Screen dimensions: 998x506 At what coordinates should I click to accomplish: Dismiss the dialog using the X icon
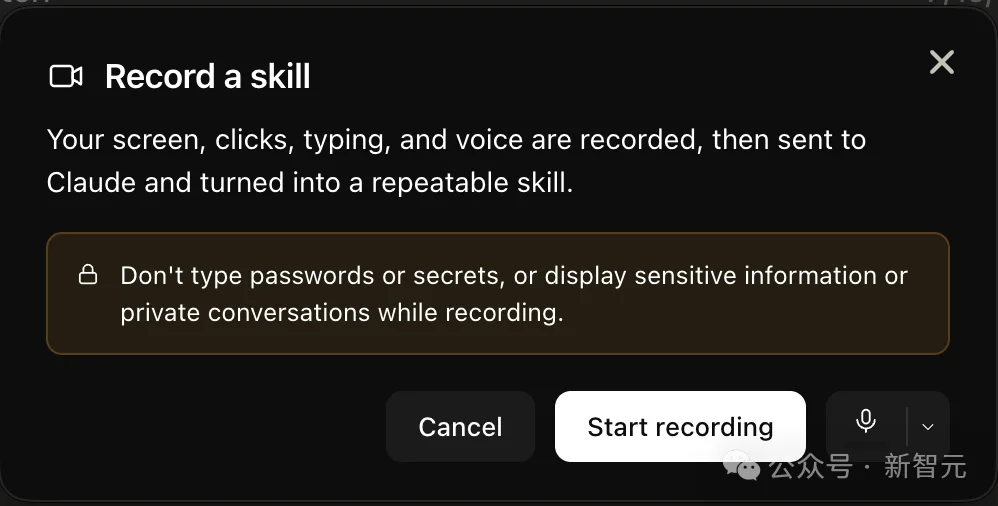tap(941, 62)
